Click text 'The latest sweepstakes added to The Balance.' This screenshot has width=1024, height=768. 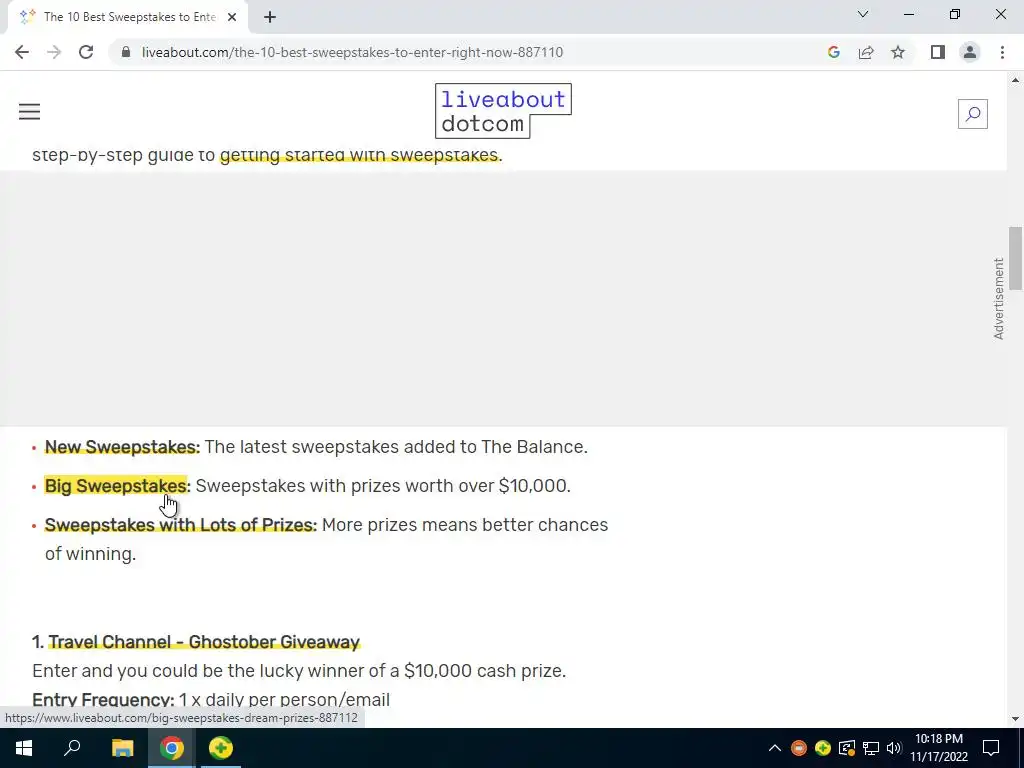pyautogui.click(x=396, y=447)
